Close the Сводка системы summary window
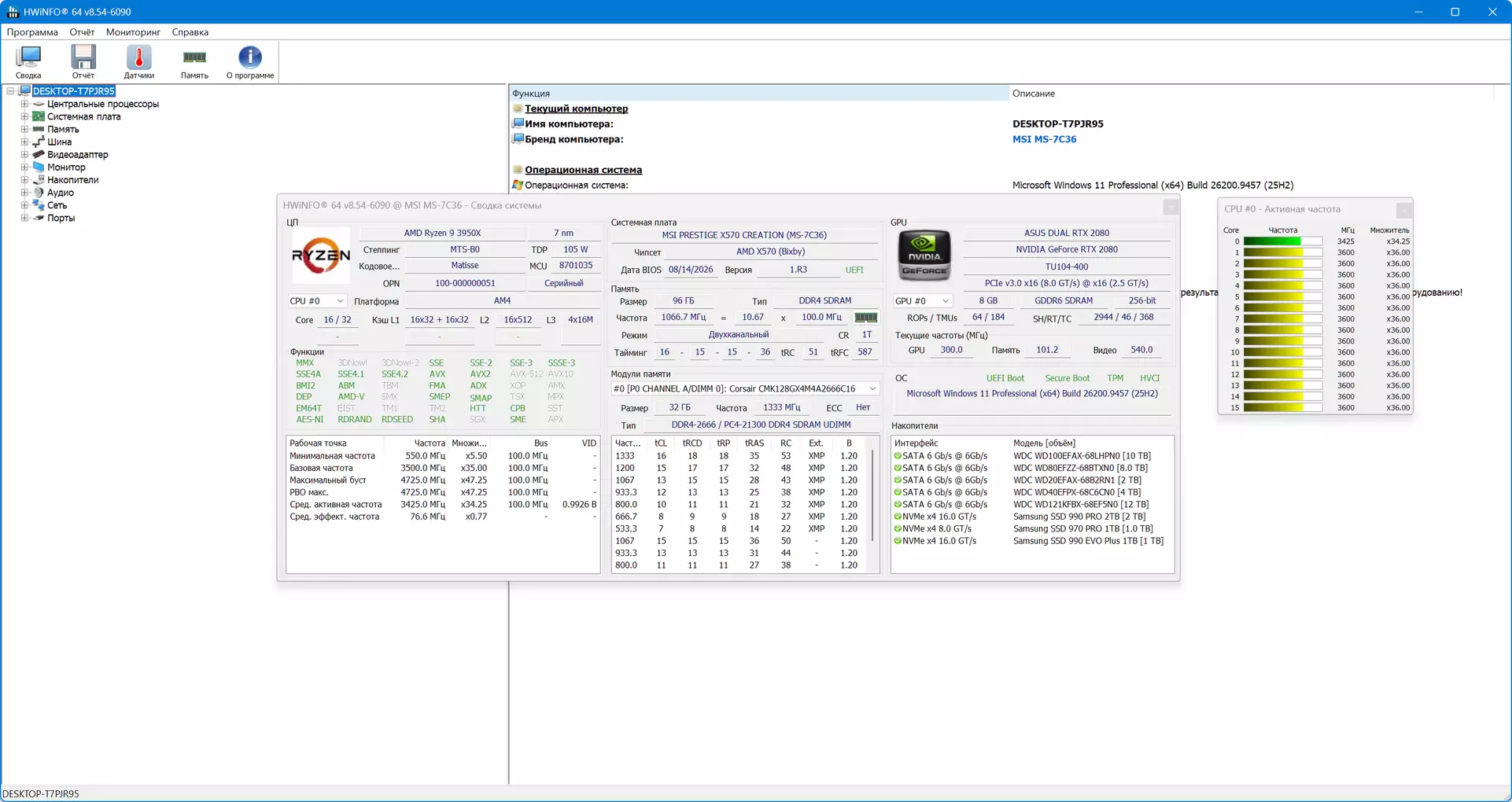 (1171, 206)
